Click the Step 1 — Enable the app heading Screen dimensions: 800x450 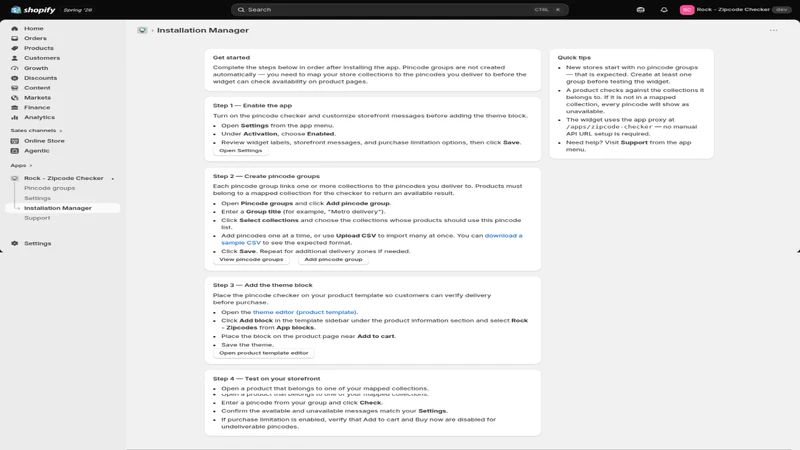click(x=252, y=106)
